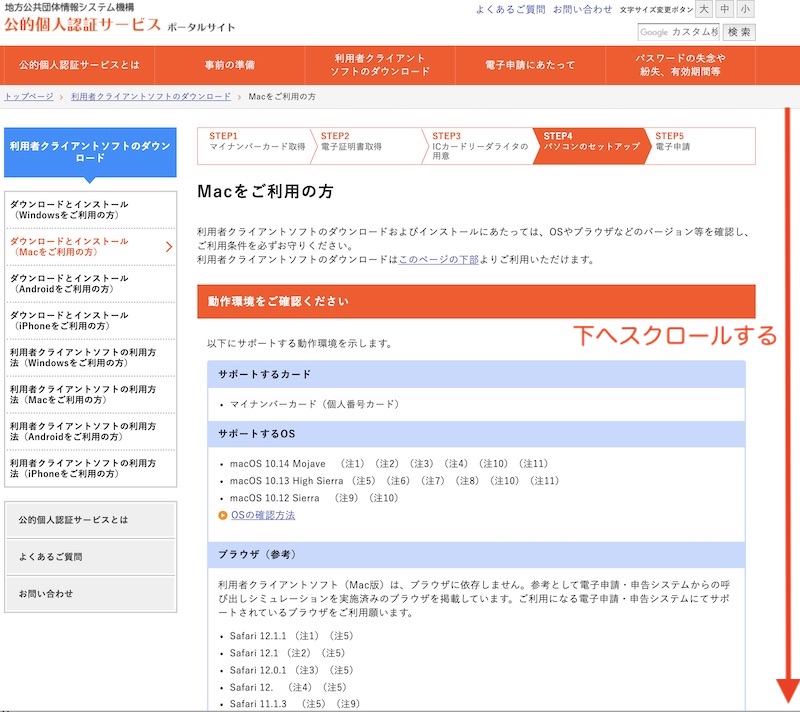Click the gray よくあるご質問 sidebar button
This screenshot has width=800, height=712.
[90, 557]
